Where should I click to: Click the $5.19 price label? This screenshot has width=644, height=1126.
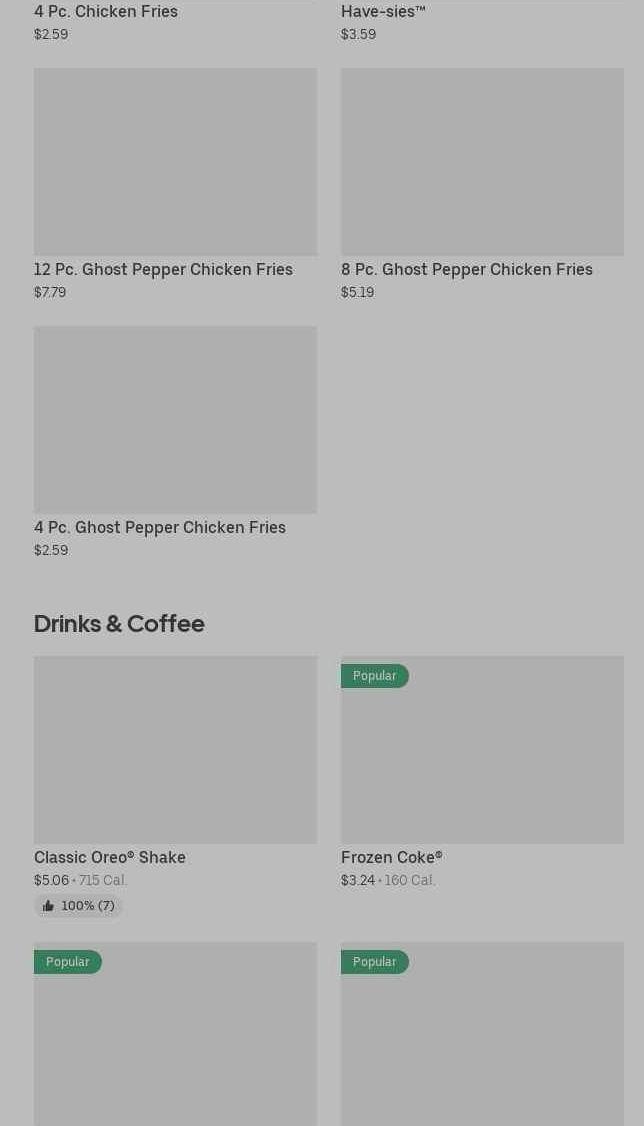pos(357,293)
